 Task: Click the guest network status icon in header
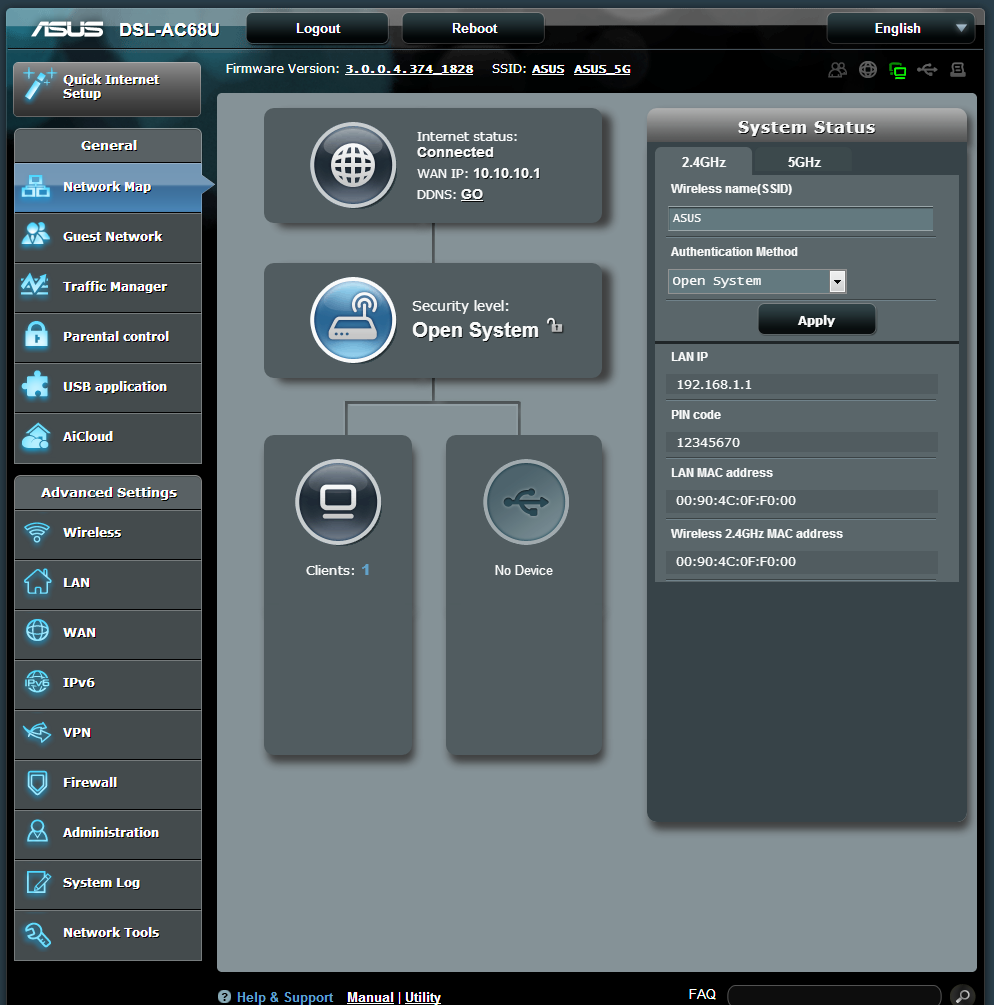click(x=838, y=69)
